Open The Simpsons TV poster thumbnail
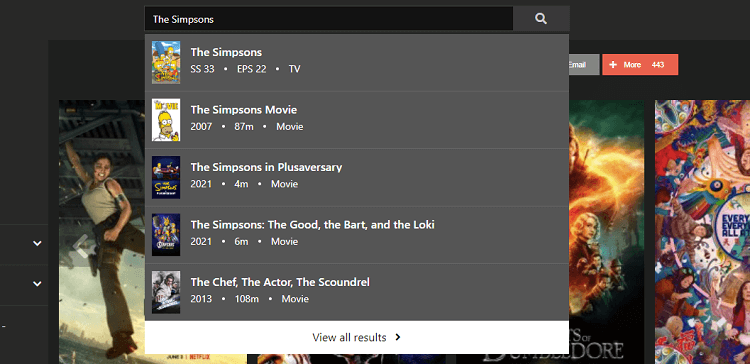Viewport: 750px width, 364px height. point(166,62)
